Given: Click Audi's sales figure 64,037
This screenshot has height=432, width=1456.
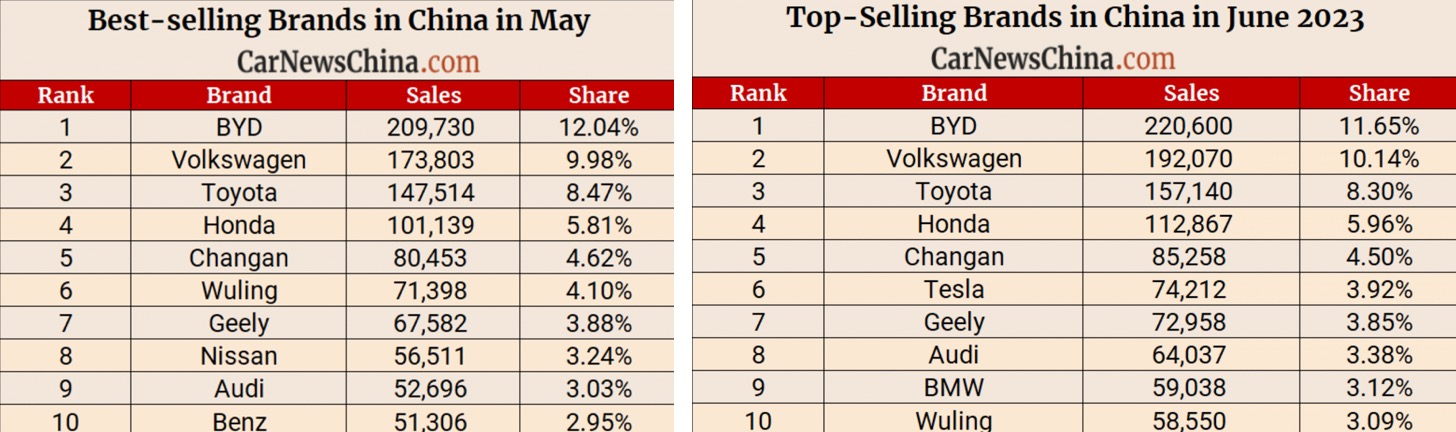Looking at the screenshot, I should point(1191,355).
